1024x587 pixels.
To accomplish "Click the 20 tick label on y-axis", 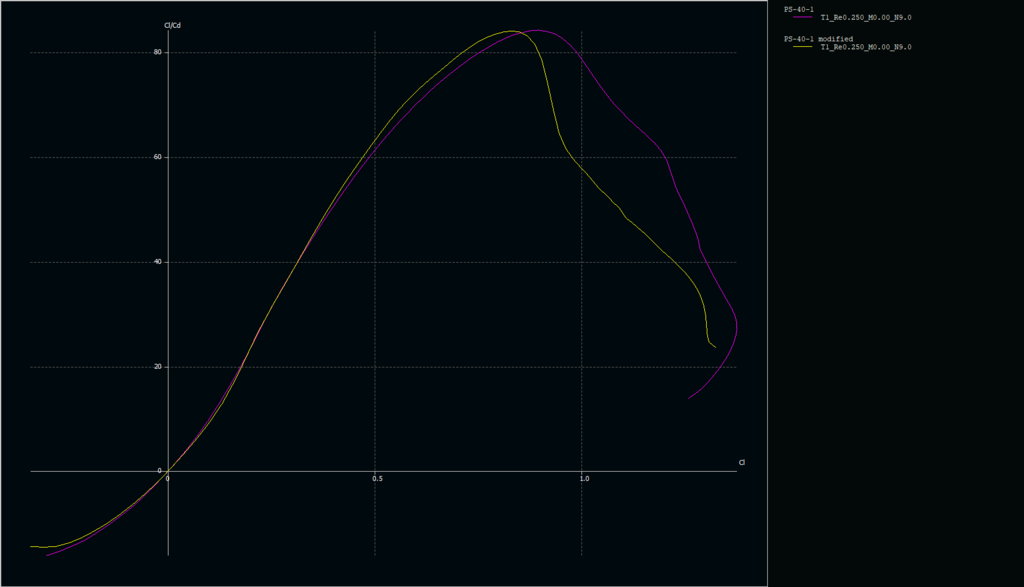I will (x=158, y=367).
